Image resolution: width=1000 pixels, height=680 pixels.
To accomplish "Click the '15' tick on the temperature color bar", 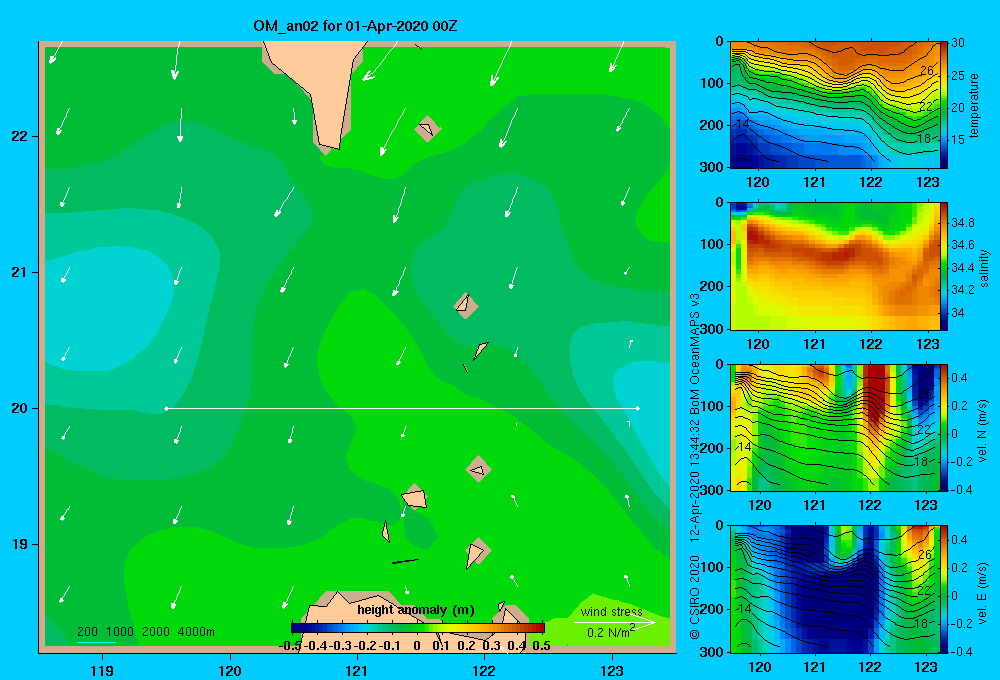I will coord(957,140).
